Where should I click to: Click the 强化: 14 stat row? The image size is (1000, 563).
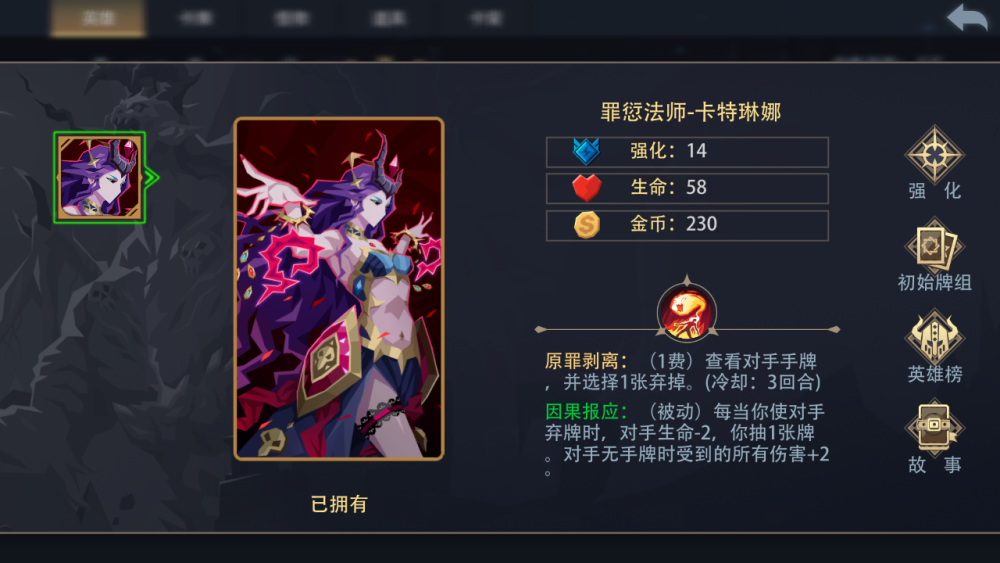click(x=687, y=152)
